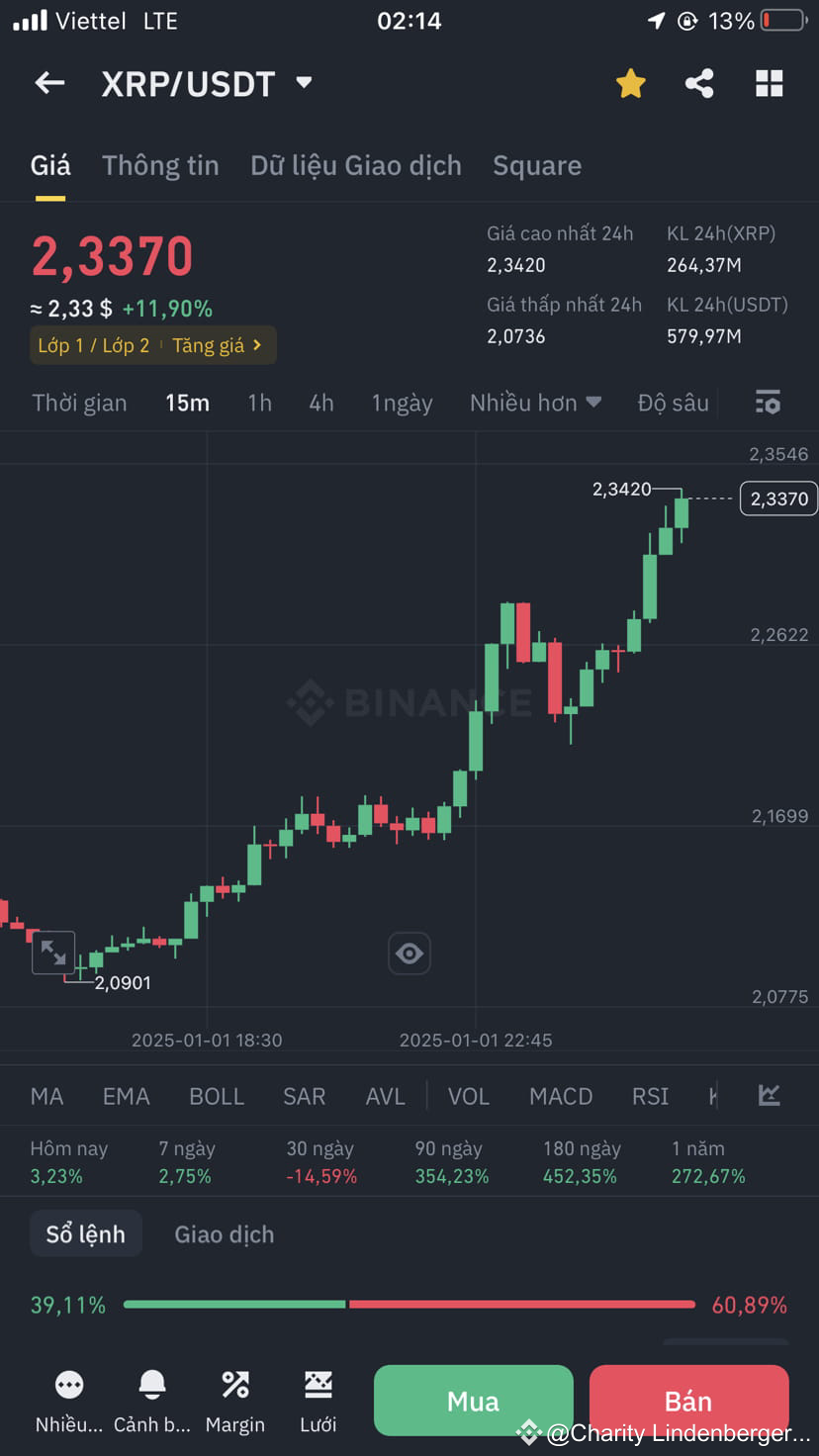Select the Sổ lệnh tab

pos(86,1234)
